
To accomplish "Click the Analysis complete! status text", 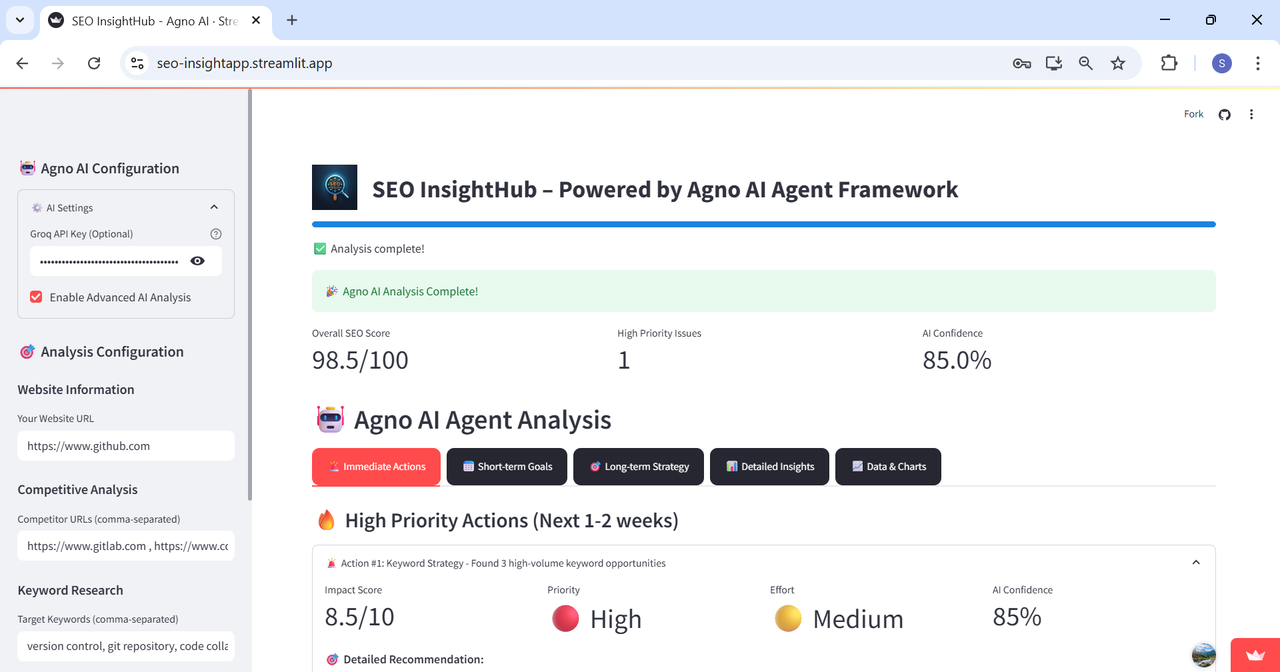I will point(378,249).
